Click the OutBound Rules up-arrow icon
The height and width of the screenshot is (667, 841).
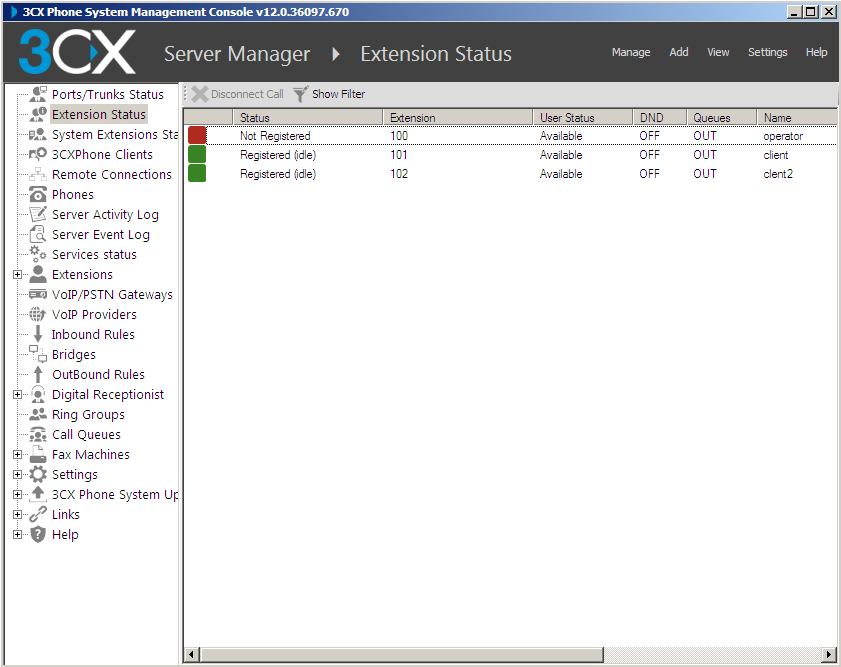pos(38,374)
